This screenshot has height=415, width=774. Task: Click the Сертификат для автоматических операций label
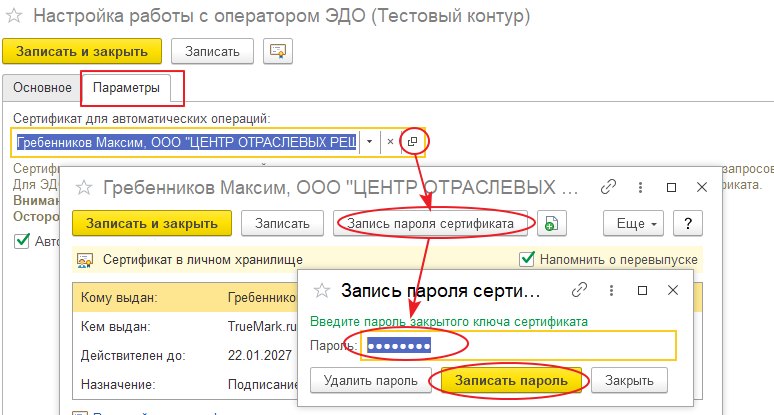point(142,118)
